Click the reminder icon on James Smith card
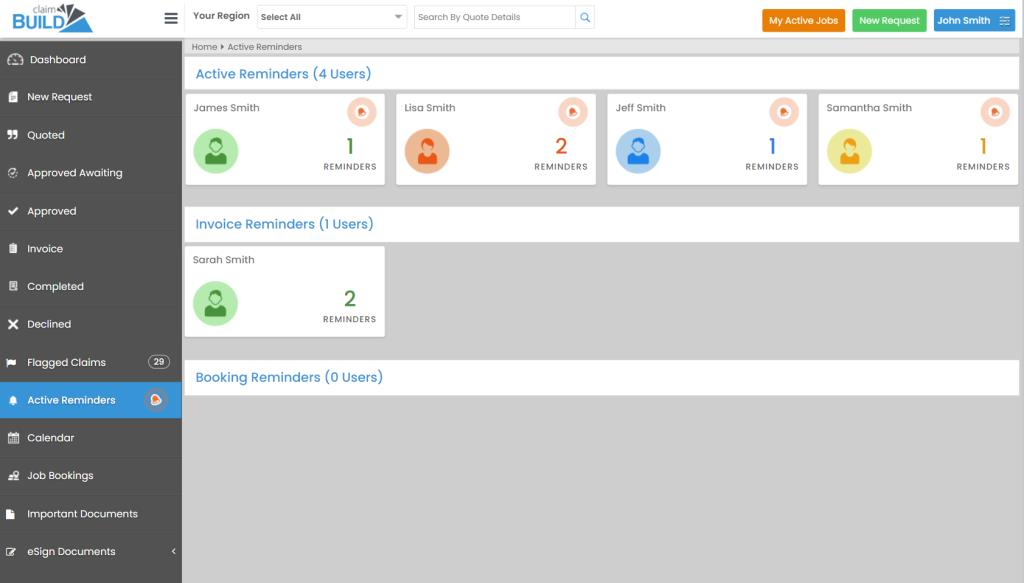This screenshot has width=1024, height=583. tap(361, 112)
